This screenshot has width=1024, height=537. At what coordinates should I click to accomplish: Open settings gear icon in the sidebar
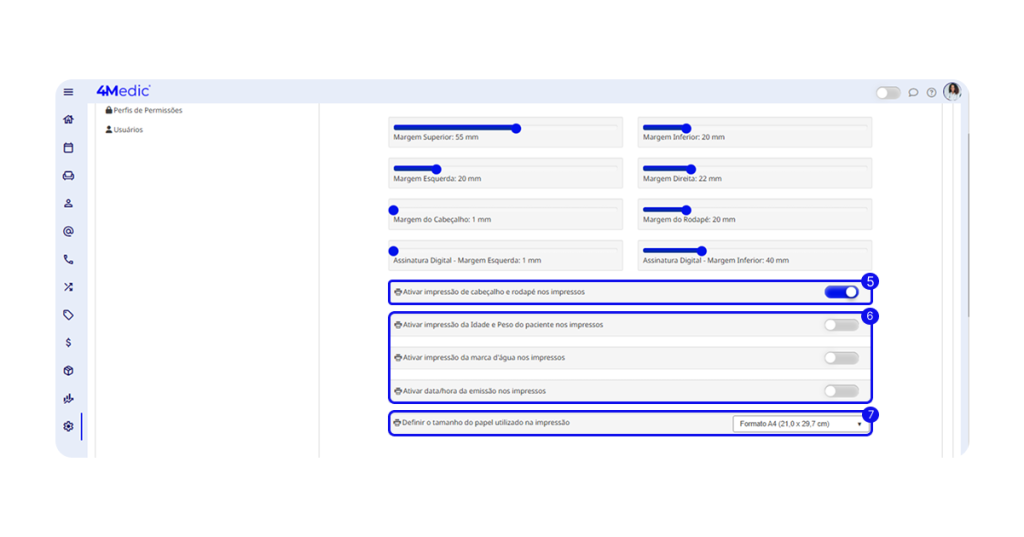click(68, 426)
